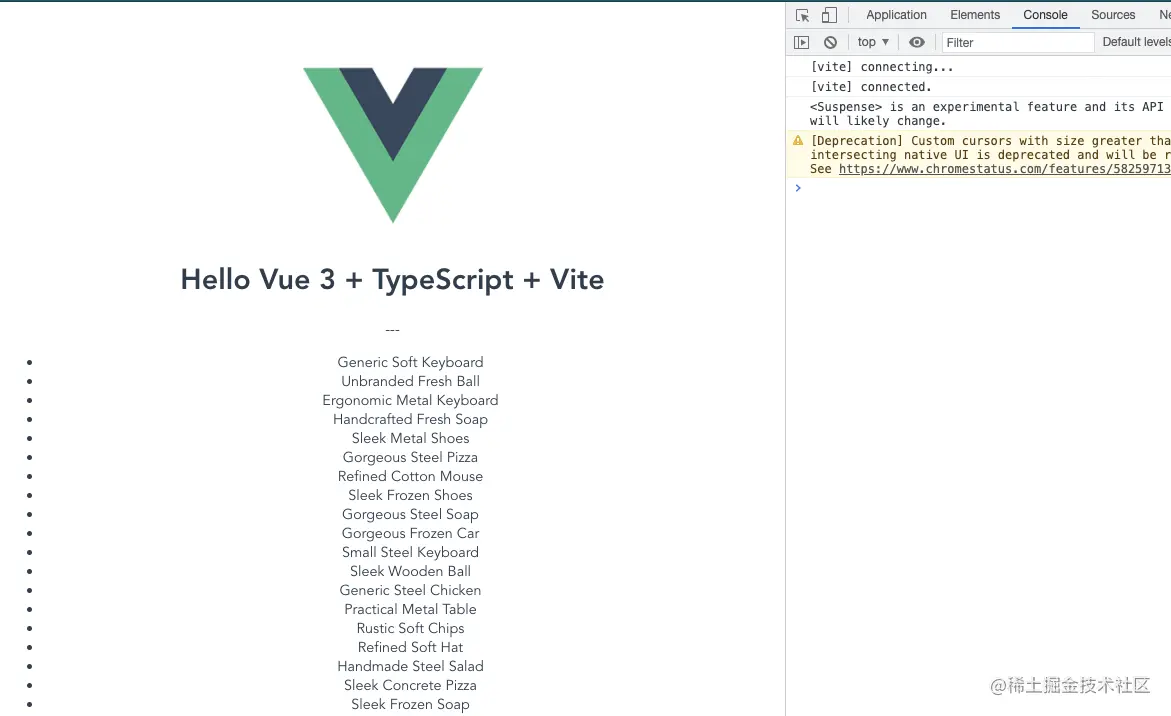1171x716 pixels.
Task: Click the [vite] connecting... log line
Action: click(x=881, y=66)
